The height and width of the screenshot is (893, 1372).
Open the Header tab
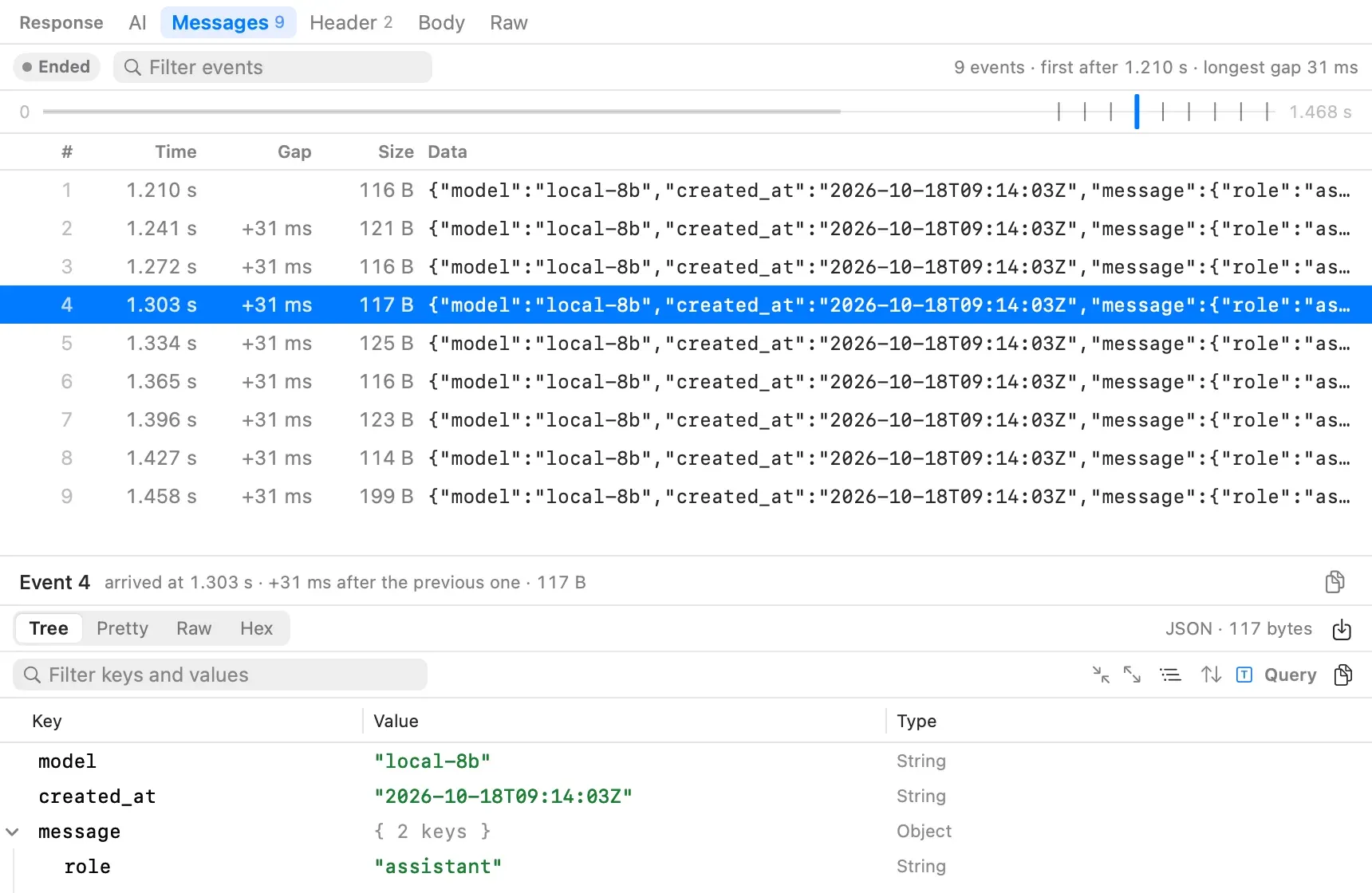351,22
